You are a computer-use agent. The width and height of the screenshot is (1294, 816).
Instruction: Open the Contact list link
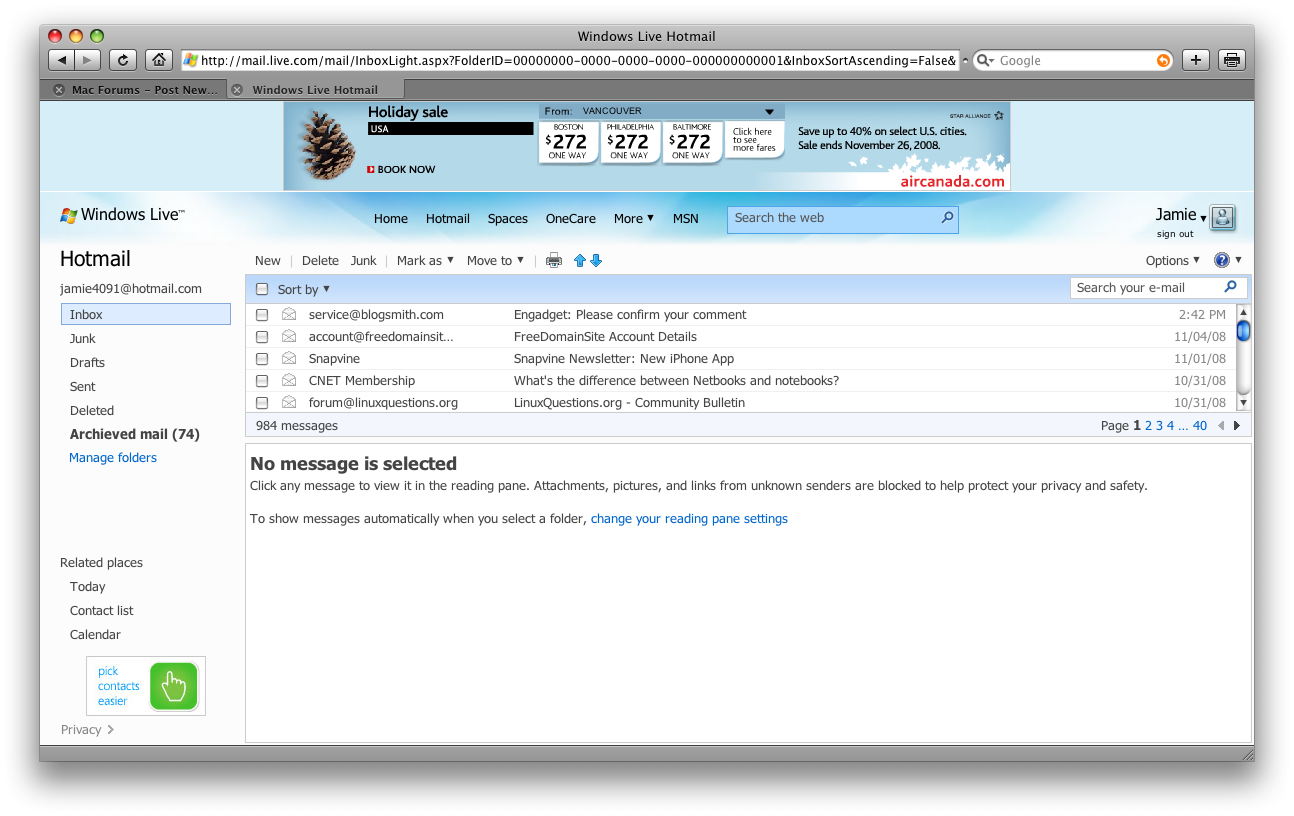point(101,610)
